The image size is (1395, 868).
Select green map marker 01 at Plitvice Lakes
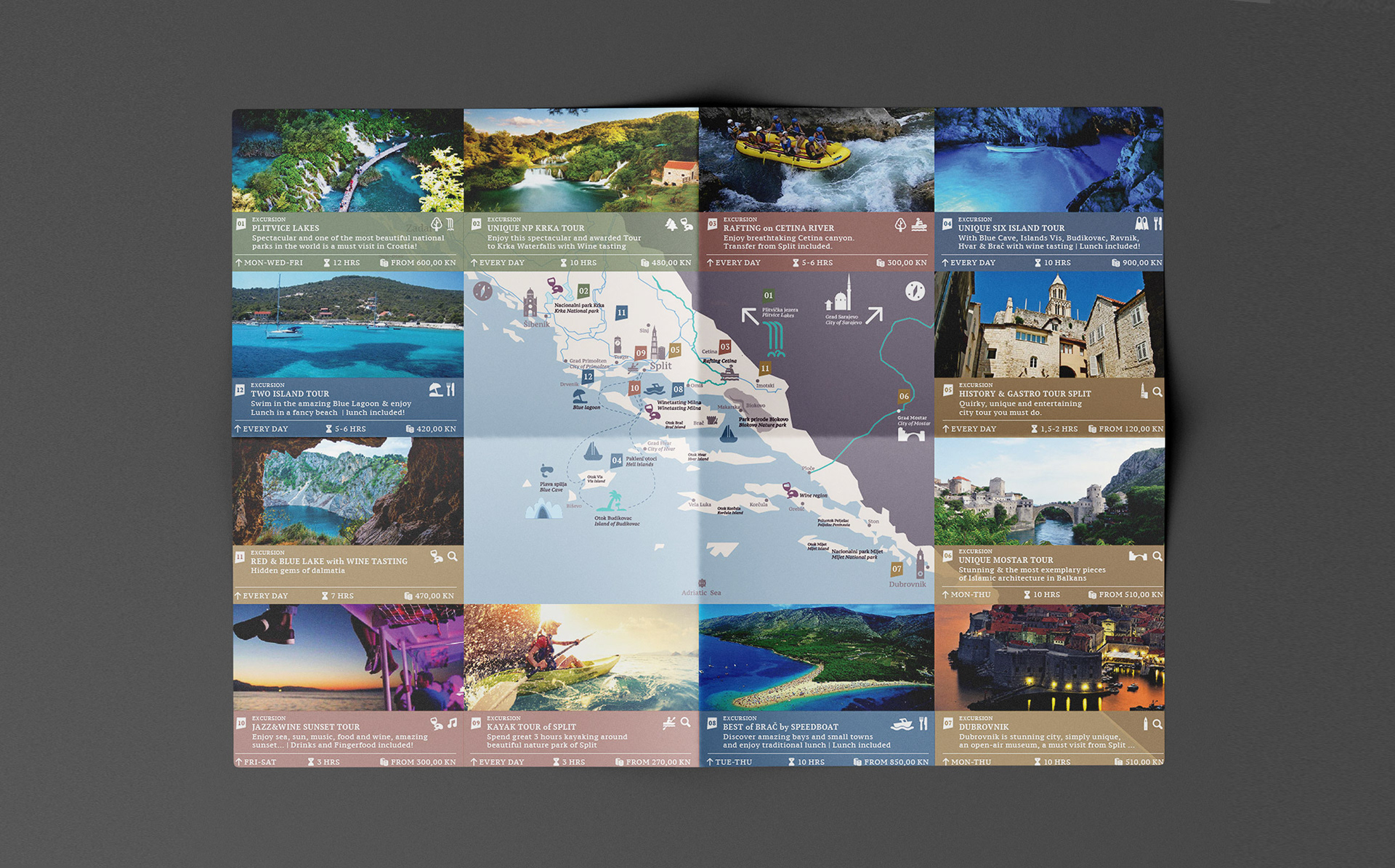tap(768, 296)
